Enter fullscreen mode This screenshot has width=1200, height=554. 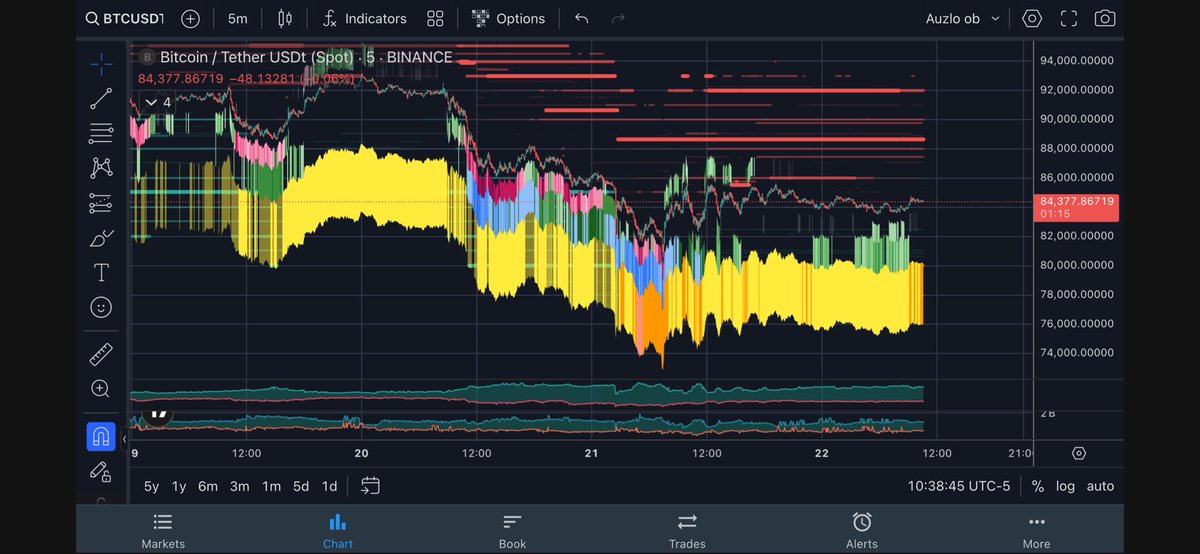pyautogui.click(x=1069, y=18)
